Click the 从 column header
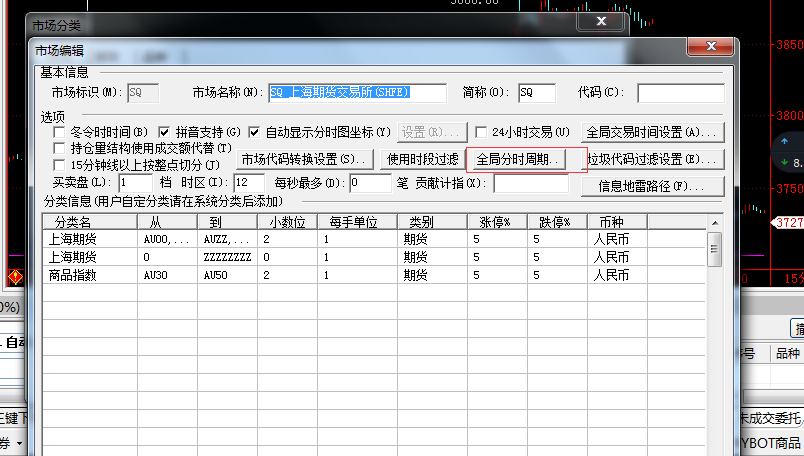Viewport: 804px width, 456px height. click(167, 222)
